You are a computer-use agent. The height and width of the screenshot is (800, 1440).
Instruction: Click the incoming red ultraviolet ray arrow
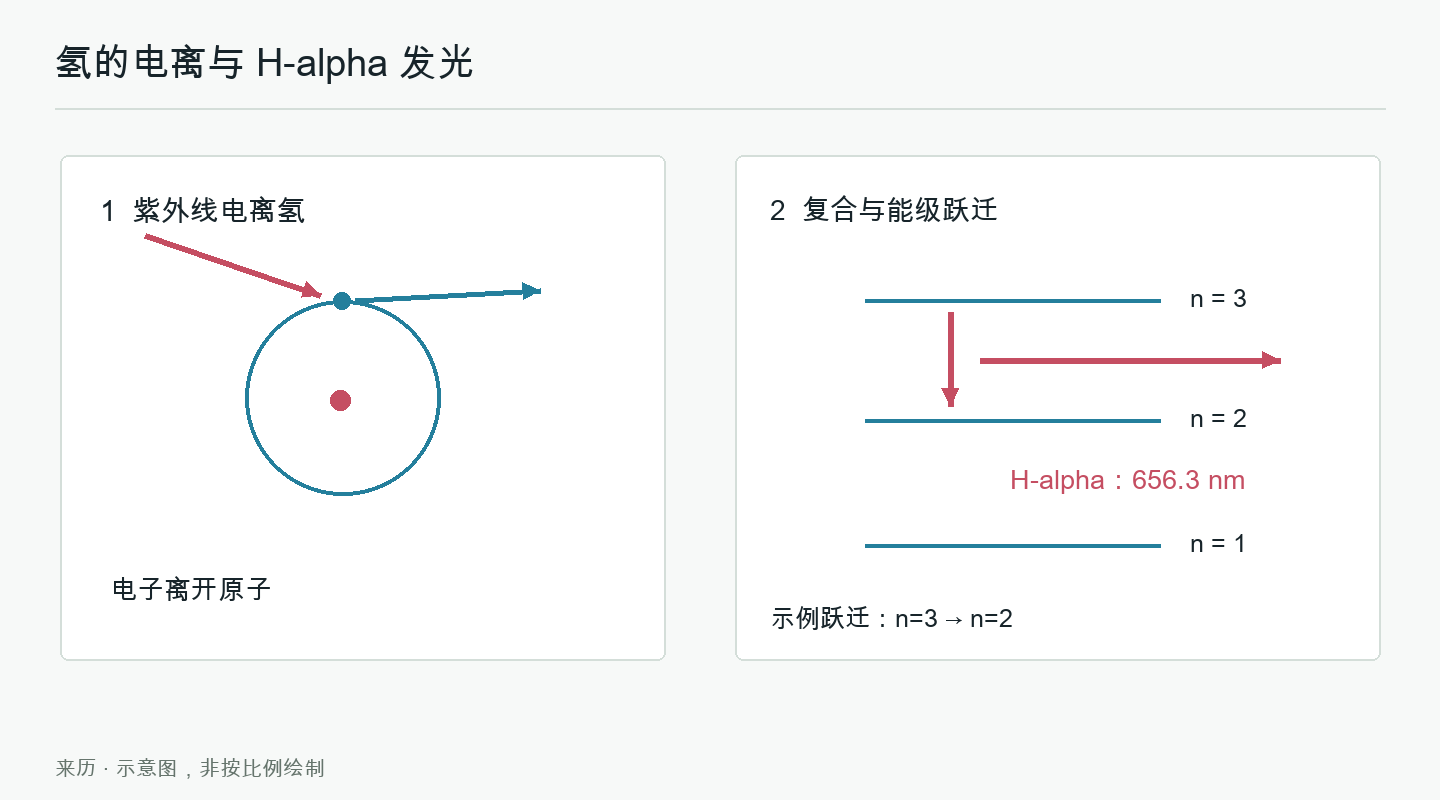tap(233, 266)
